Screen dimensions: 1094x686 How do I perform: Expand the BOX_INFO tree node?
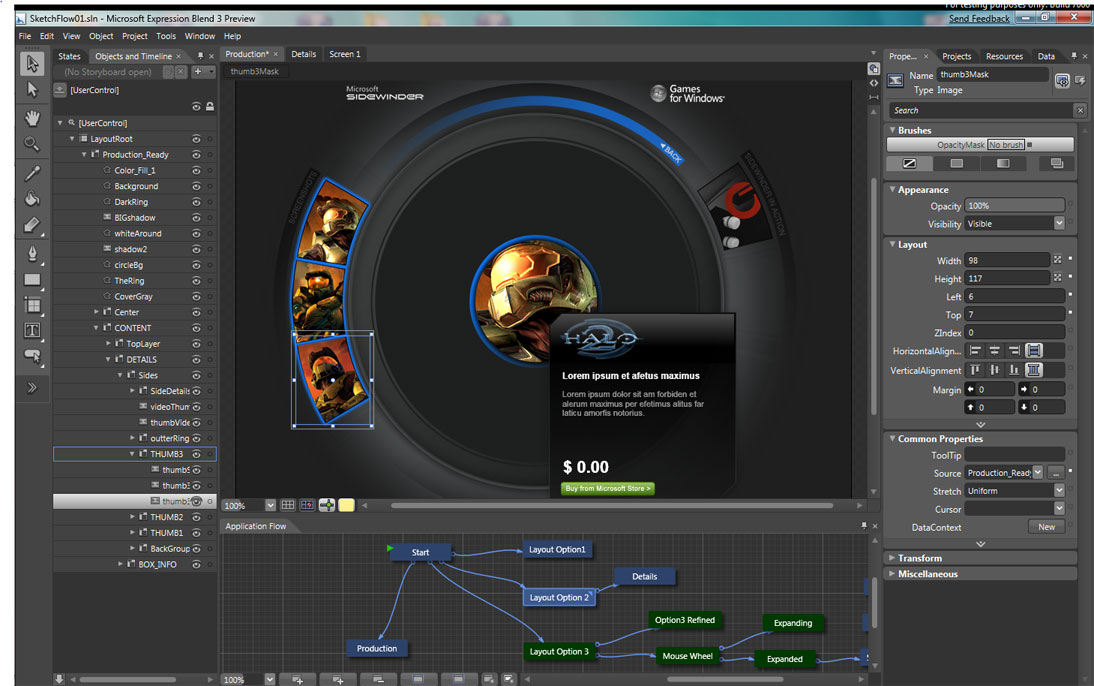(x=120, y=564)
